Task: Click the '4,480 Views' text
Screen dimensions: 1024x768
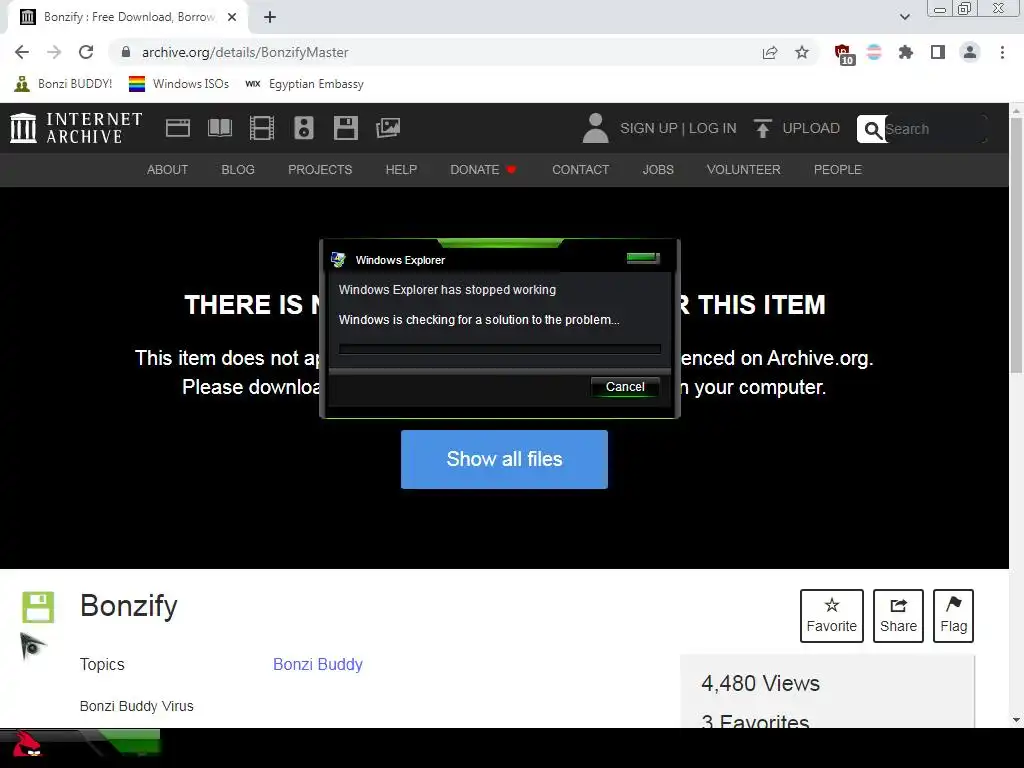Action: (760, 683)
